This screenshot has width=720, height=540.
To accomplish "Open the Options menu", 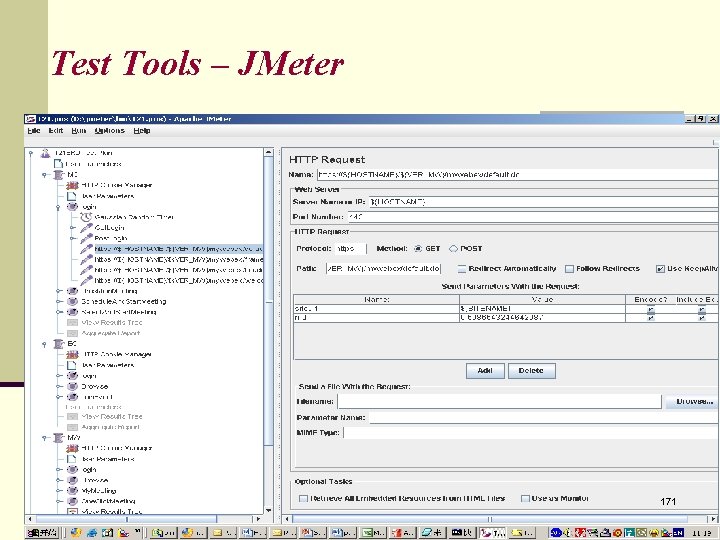I will 110,131.
